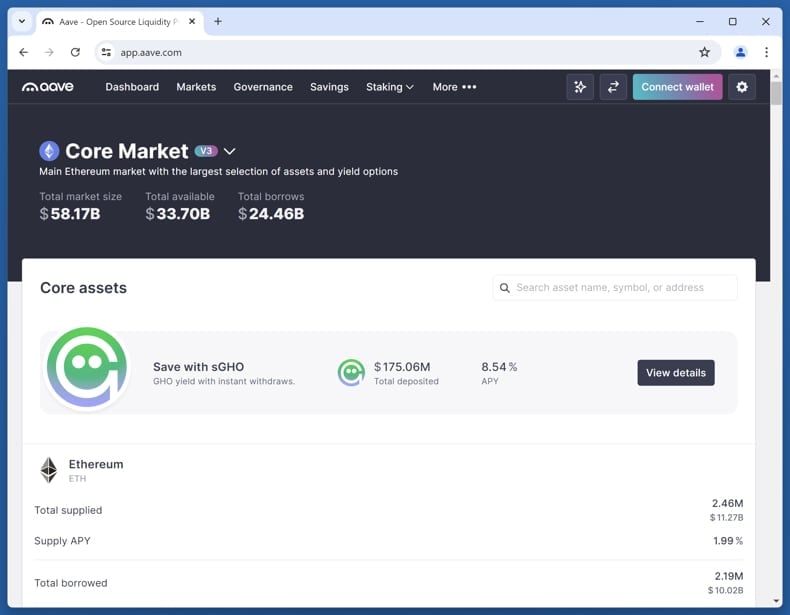Screen dimensions: 790x615
Task: Click the Aave logo
Action: 48,87
